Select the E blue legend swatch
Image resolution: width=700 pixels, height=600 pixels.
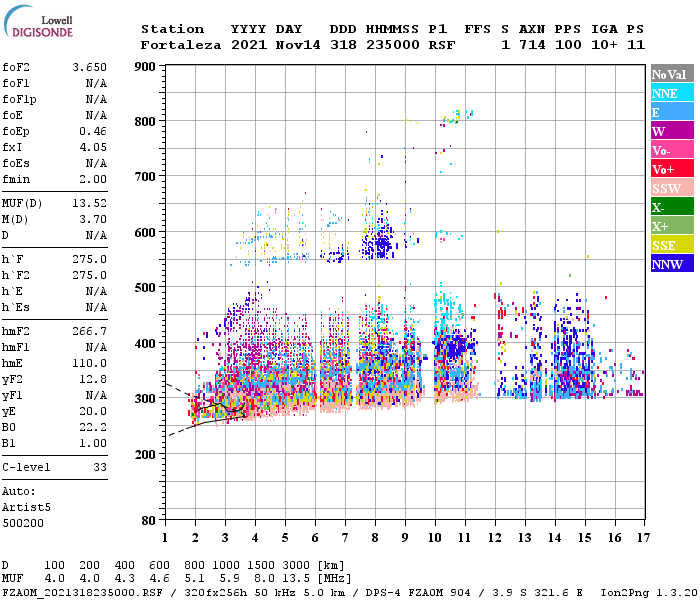672,112
